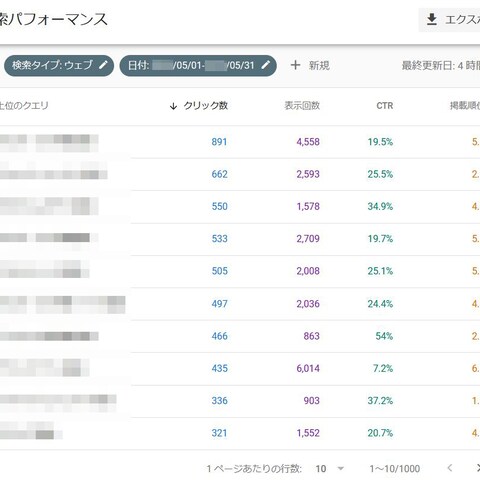The width and height of the screenshot is (480, 480).
Task: Click the blurred query in the 891 row
Action: coord(49,143)
